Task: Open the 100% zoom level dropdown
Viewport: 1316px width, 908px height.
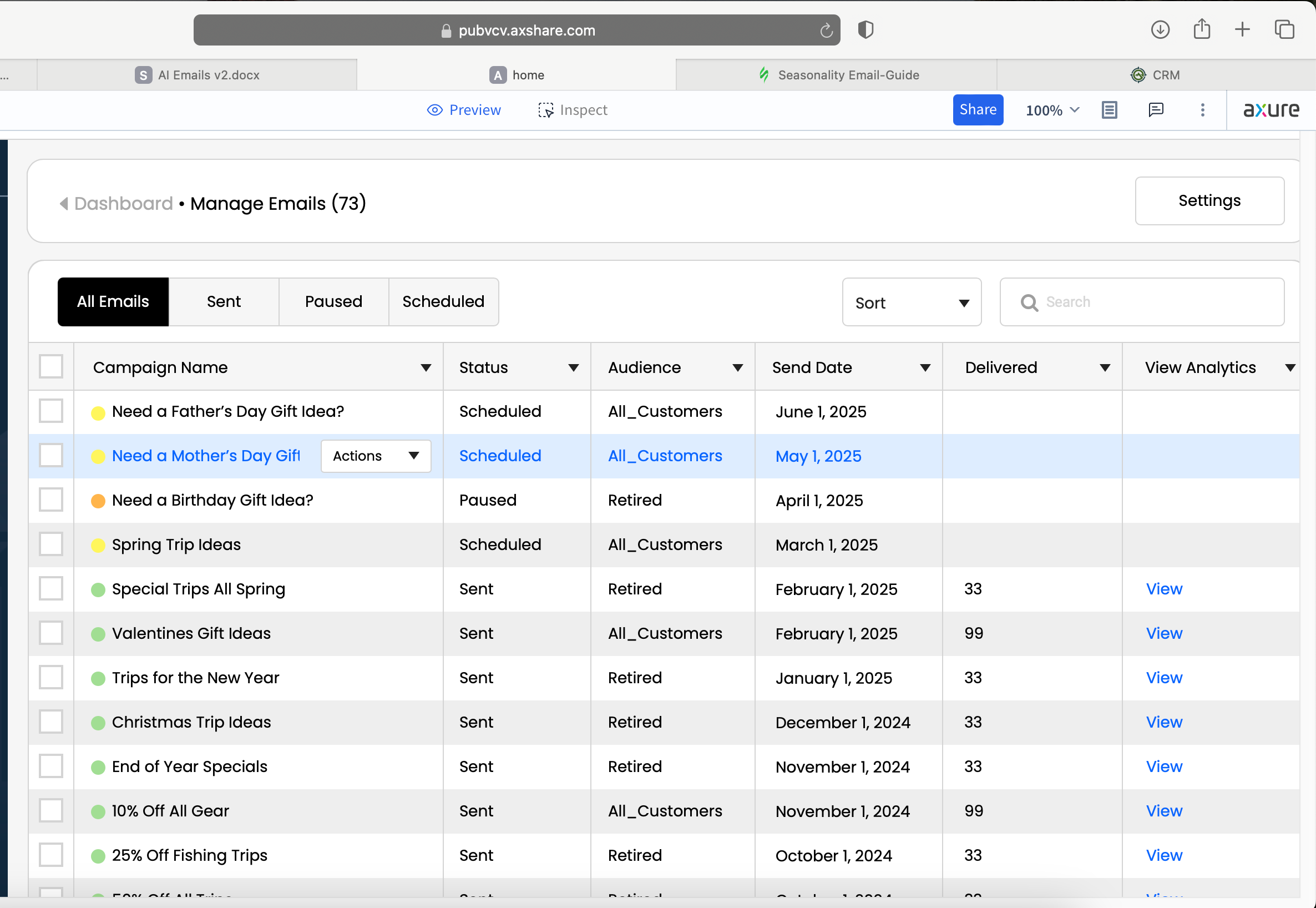Action: 1052,110
